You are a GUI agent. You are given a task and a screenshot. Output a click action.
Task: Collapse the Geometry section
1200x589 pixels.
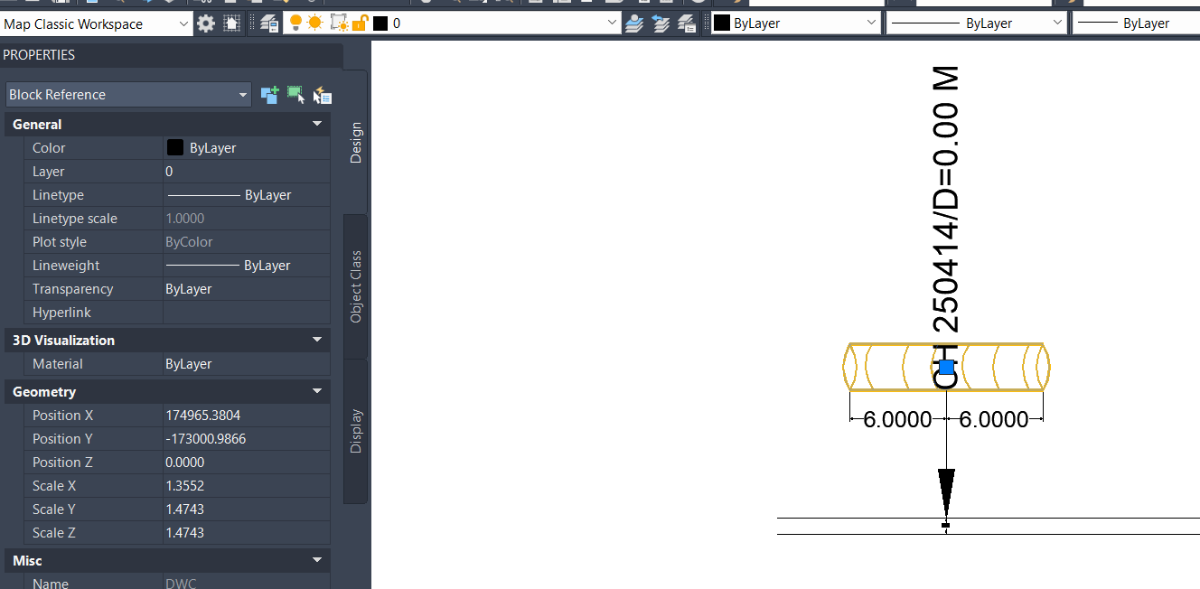(318, 392)
